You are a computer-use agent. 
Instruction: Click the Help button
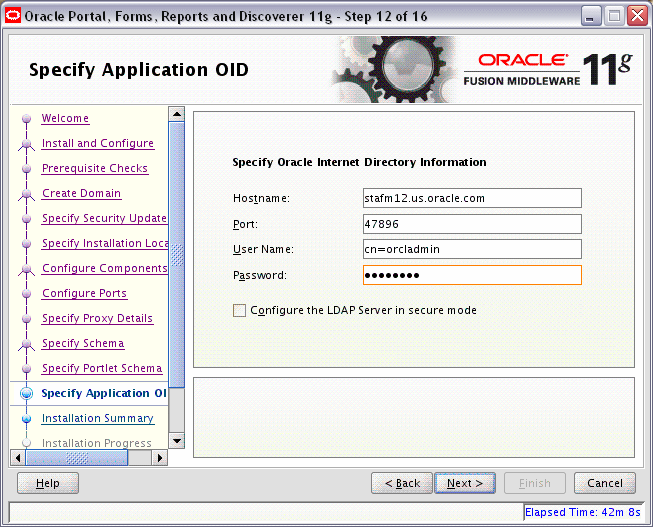48,483
